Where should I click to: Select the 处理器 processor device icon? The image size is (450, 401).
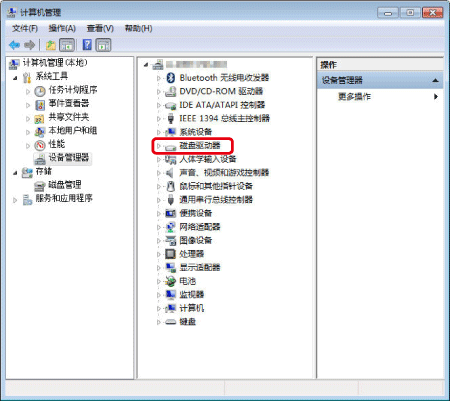tap(170, 254)
